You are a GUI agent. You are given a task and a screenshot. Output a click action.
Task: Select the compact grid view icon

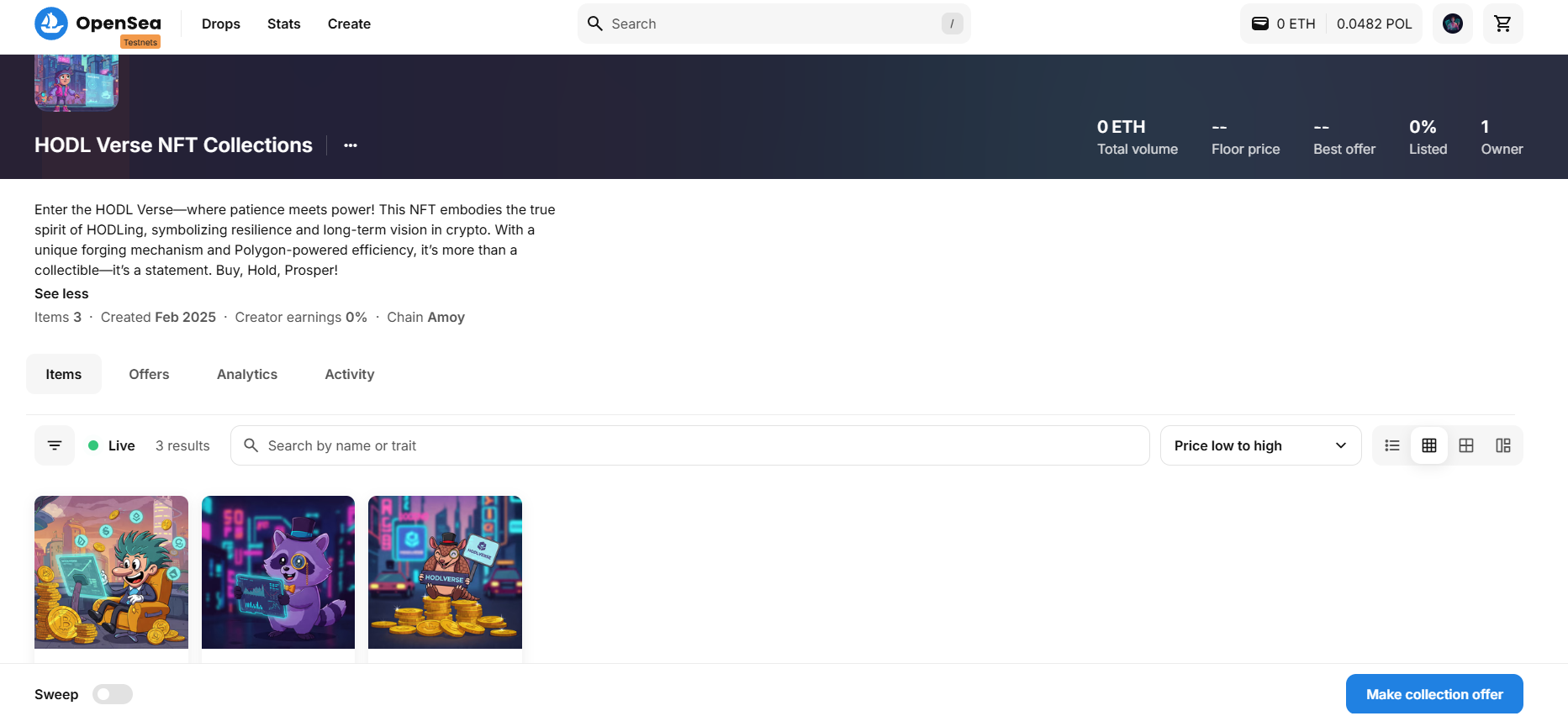1429,445
